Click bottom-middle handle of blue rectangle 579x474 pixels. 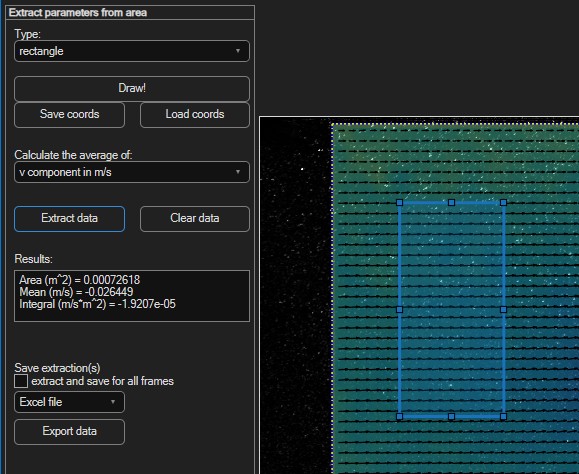[451, 417]
